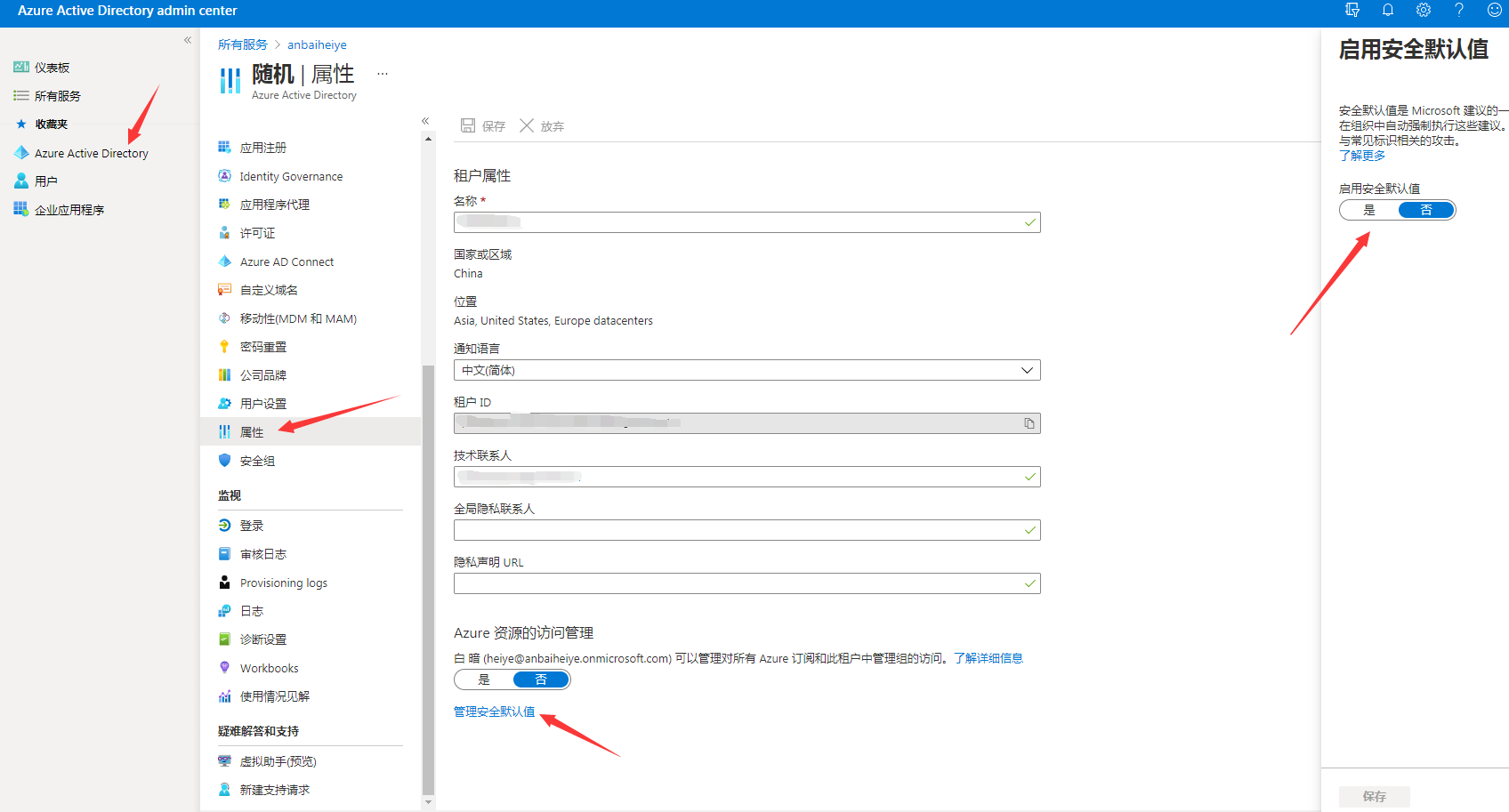The width and height of the screenshot is (1509, 812).
Task: Open directory and subscription filter icon
Action: (1352, 11)
